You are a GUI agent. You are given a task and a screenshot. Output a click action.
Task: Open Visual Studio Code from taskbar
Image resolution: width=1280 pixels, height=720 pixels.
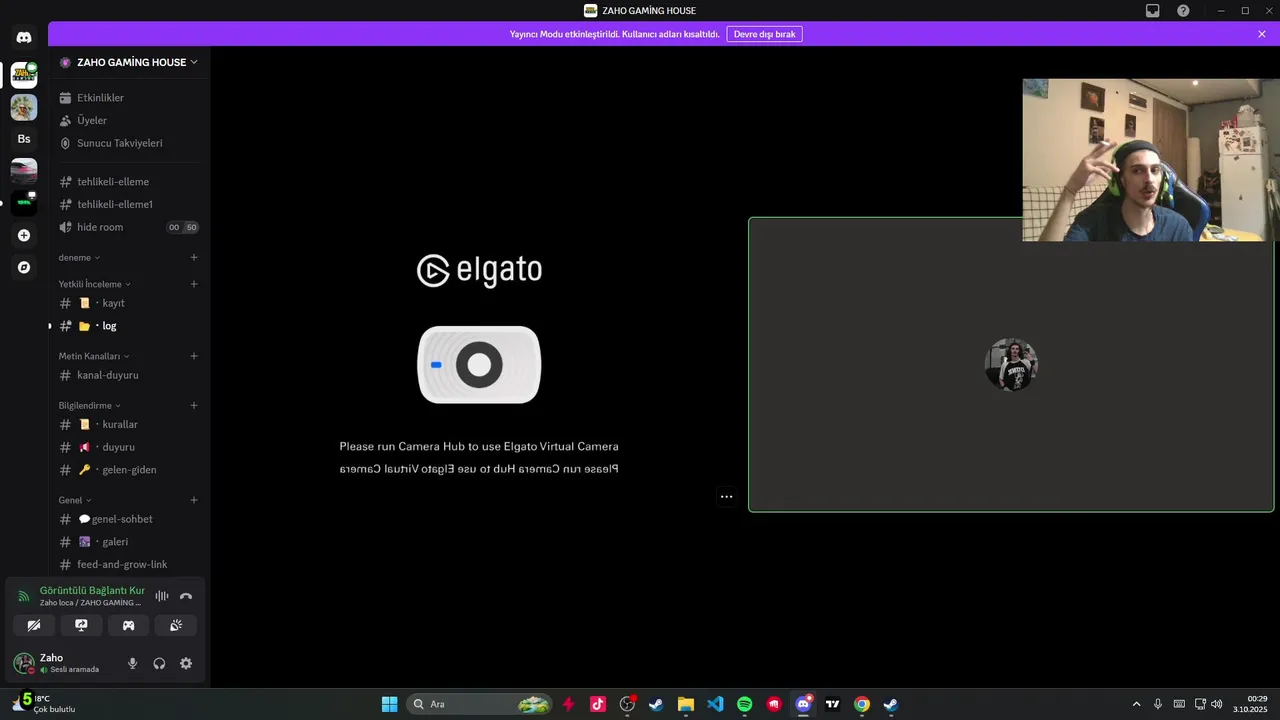715,704
